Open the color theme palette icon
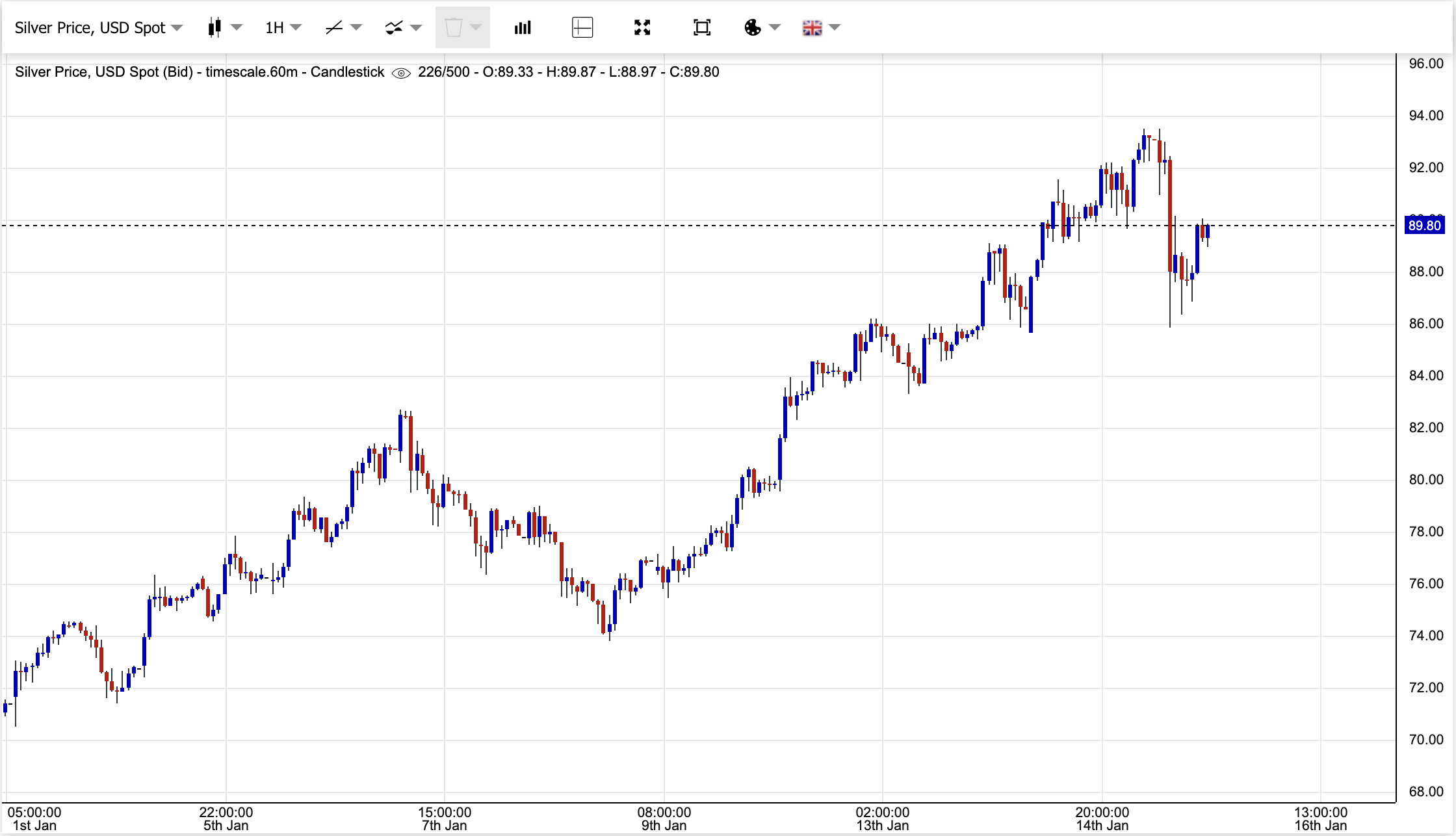The height and width of the screenshot is (836, 1456). point(753,27)
